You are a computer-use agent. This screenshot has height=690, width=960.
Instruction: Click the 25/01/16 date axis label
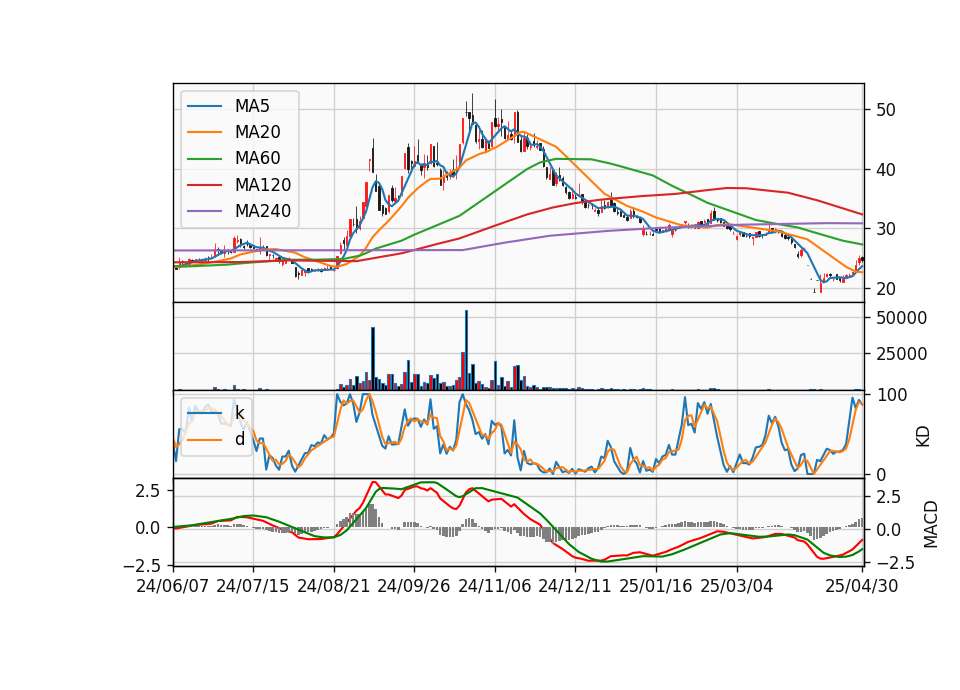coord(656,586)
